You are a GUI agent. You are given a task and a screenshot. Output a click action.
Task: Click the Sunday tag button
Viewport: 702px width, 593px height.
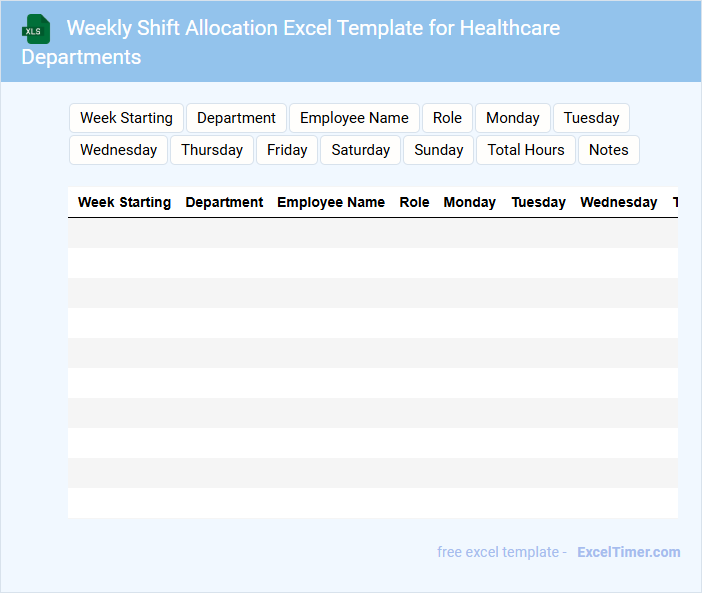(x=438, y=150)
